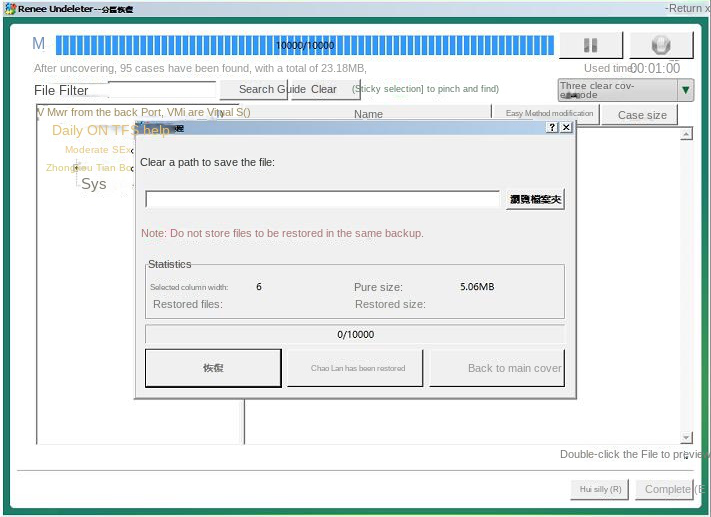Screen dimensions: 711x517
Task: Click the dialog help question mark button
Action: click(x=552, y=127)
